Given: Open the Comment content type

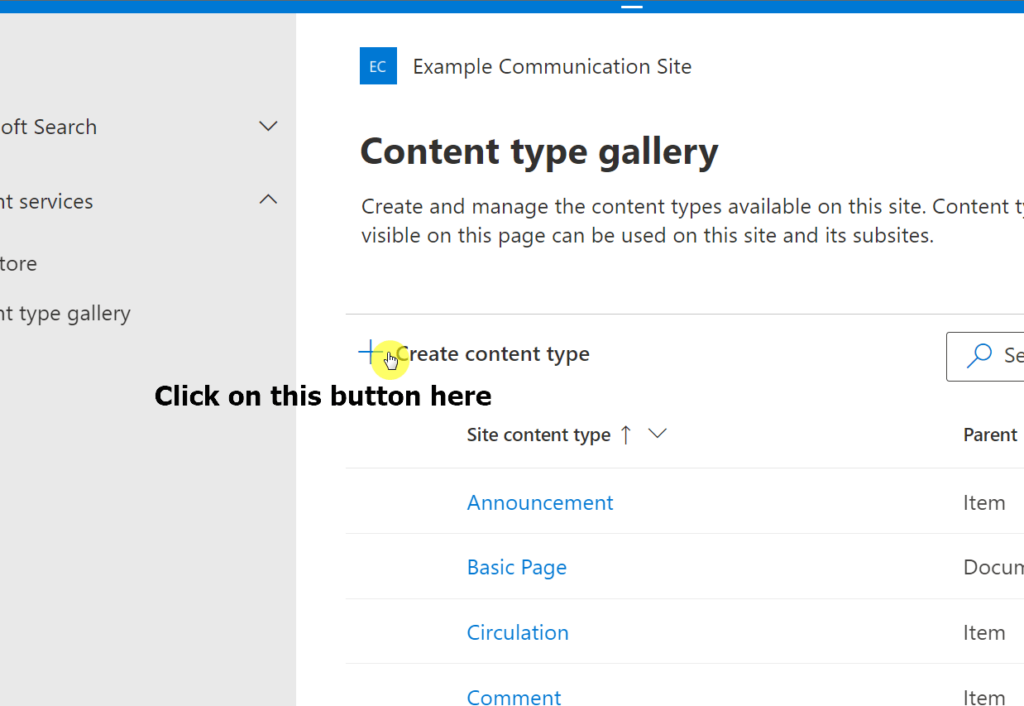Looking at the screenshot, I should click(x=514, y=697).
